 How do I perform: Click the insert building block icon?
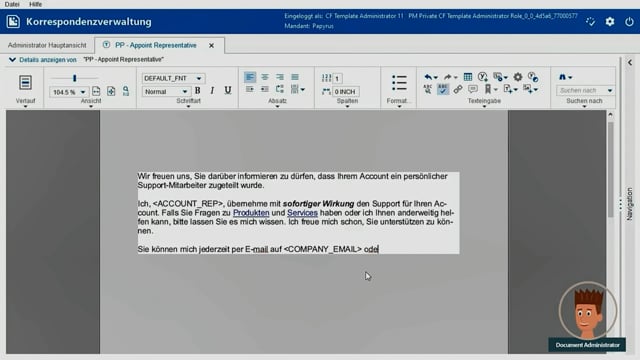(498, 77)
